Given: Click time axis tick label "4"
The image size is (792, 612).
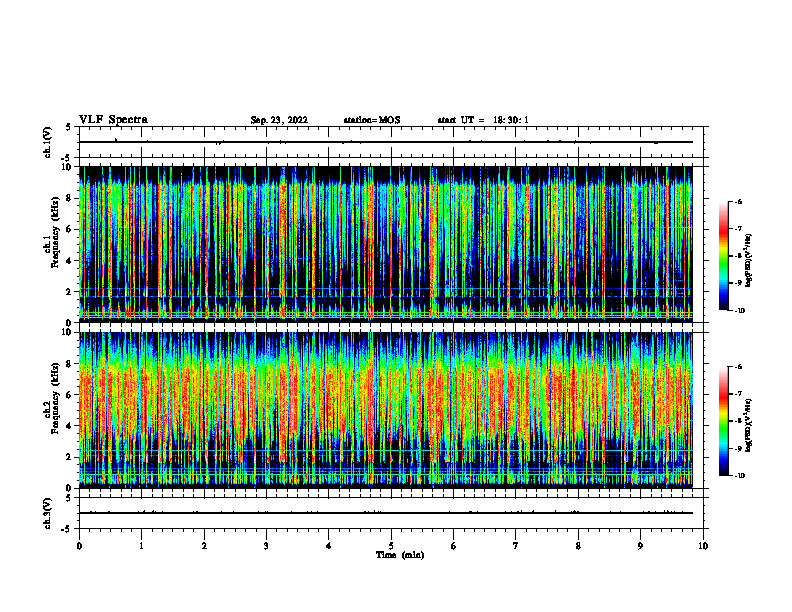Looking at the screenshot, I should pyautogui.click(x=328, y=546).
